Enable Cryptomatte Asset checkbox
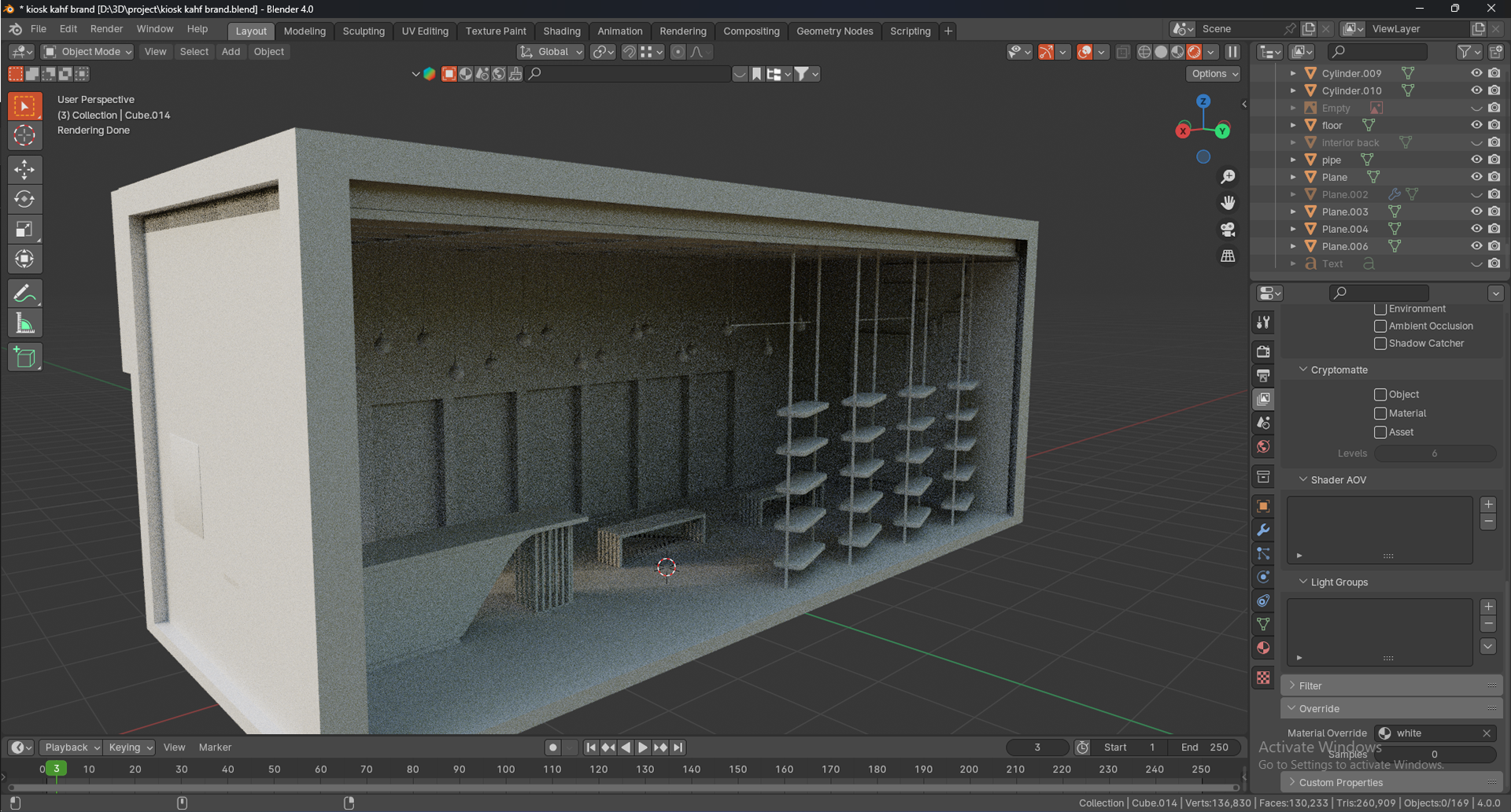Image resolution: width=1511 pixels, height=812 pixels. pyautogui.click(x=1380, y=433)
